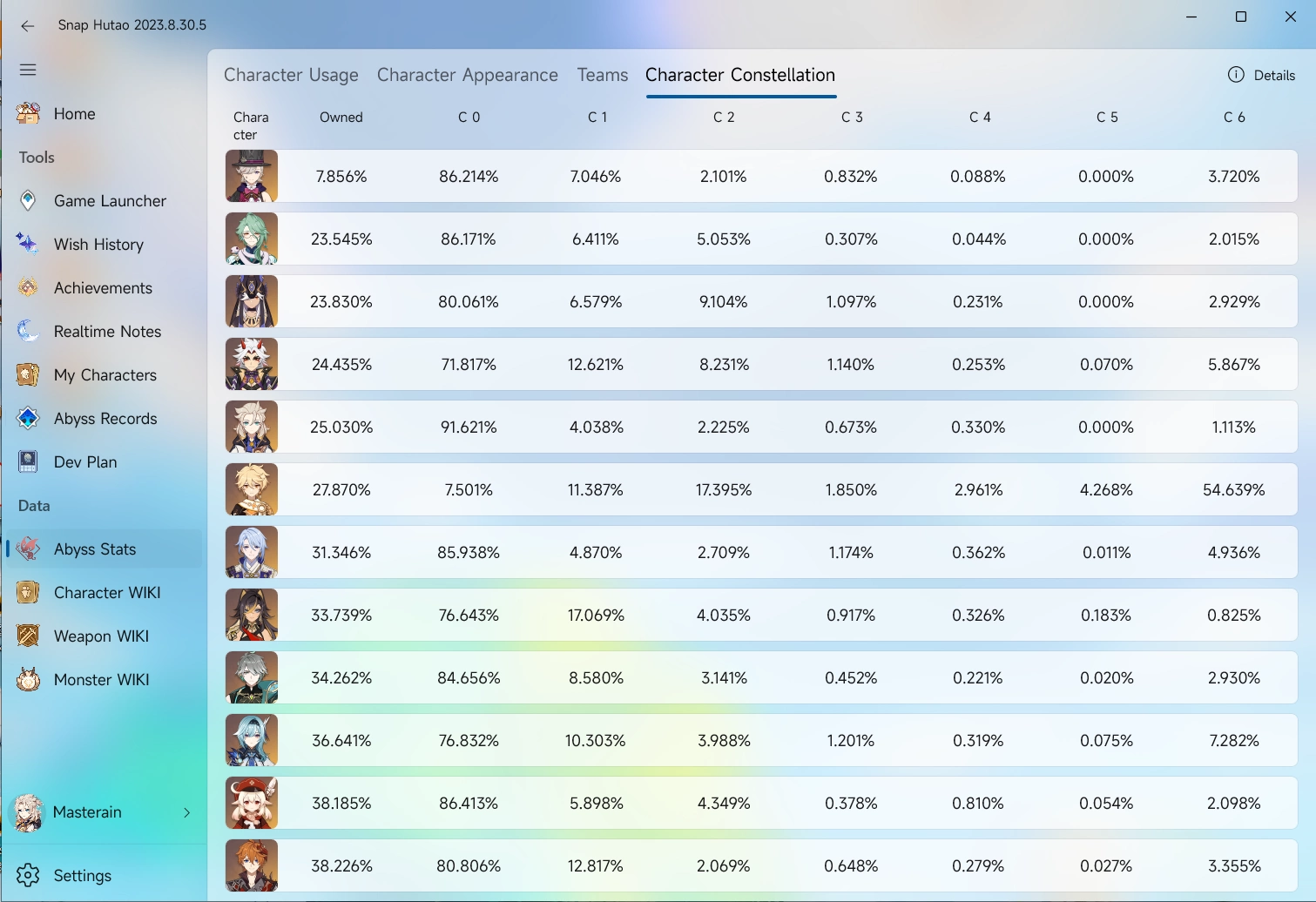1316x902 pixels.
Task: Open the Home page icon
Action: coord(28,113)
